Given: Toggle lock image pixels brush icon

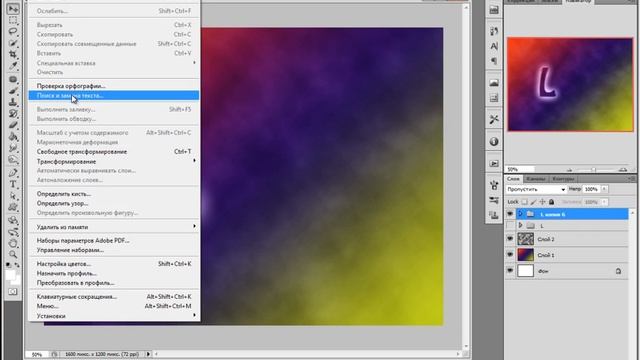Looking at the screenshot, I should pos(533,202).
